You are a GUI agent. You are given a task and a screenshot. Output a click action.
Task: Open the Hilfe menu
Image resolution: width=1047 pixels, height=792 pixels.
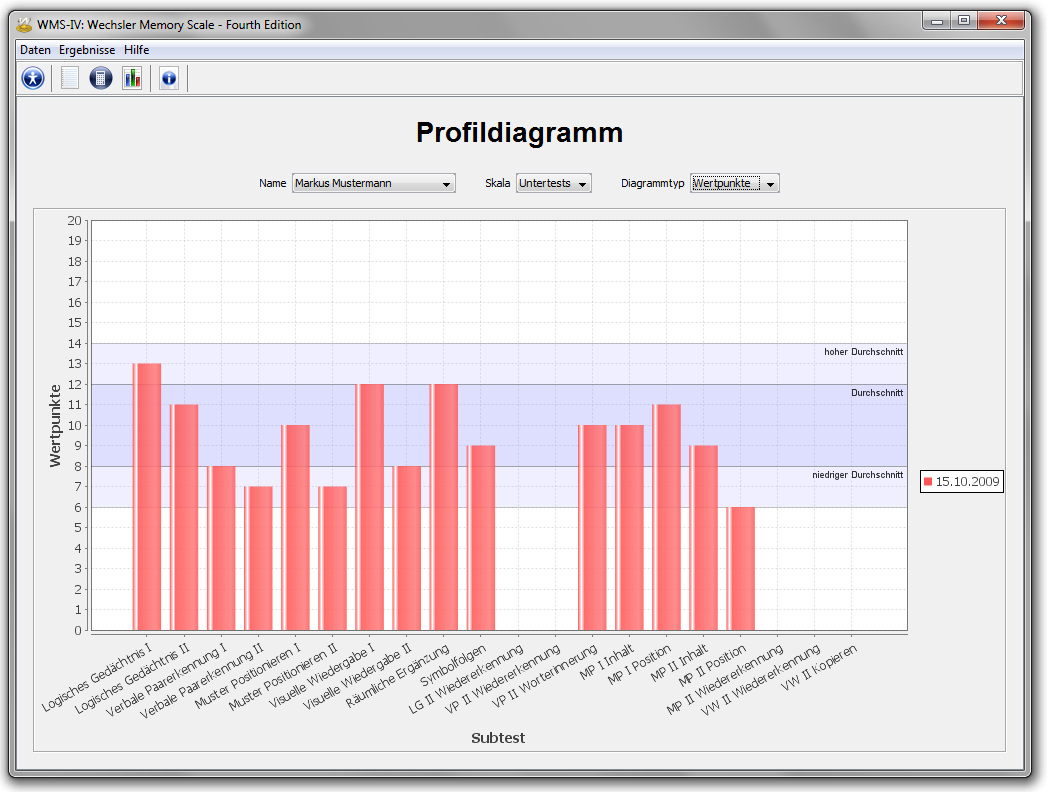tap(137, 50)
